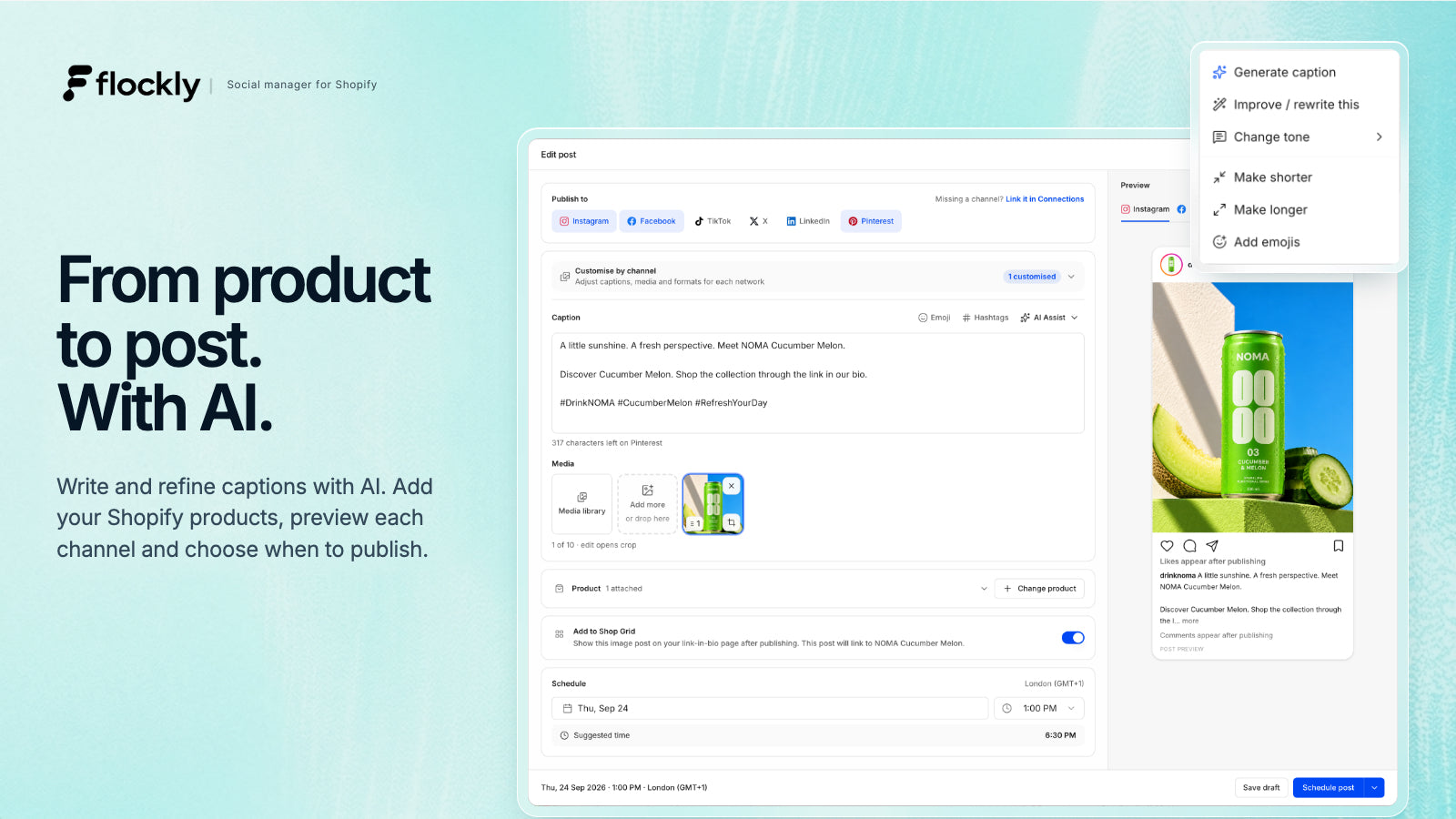Open Link it in Connections link
The image size is (1456, 819).
(1045, 199)
